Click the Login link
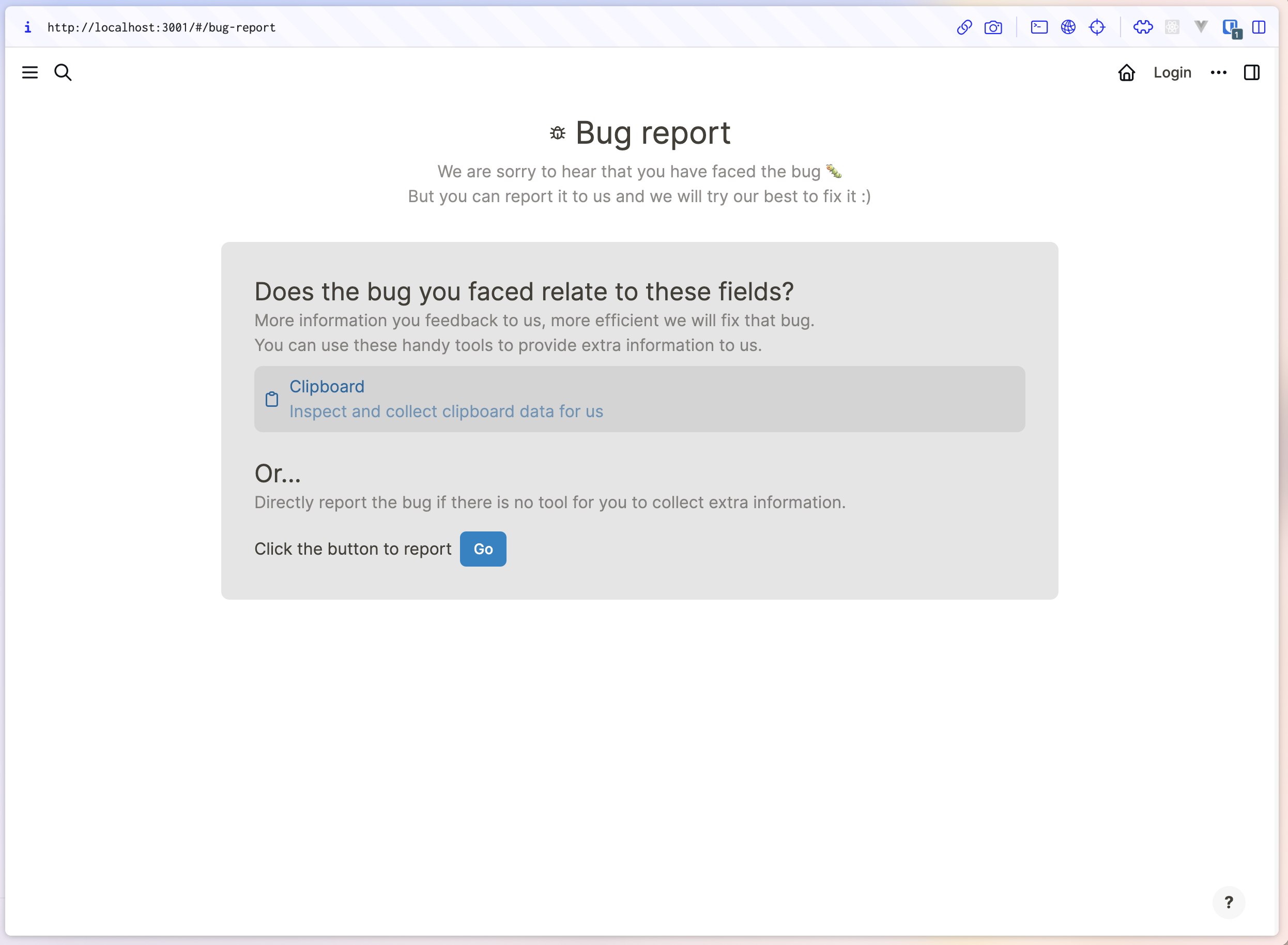 [1172, 73]
